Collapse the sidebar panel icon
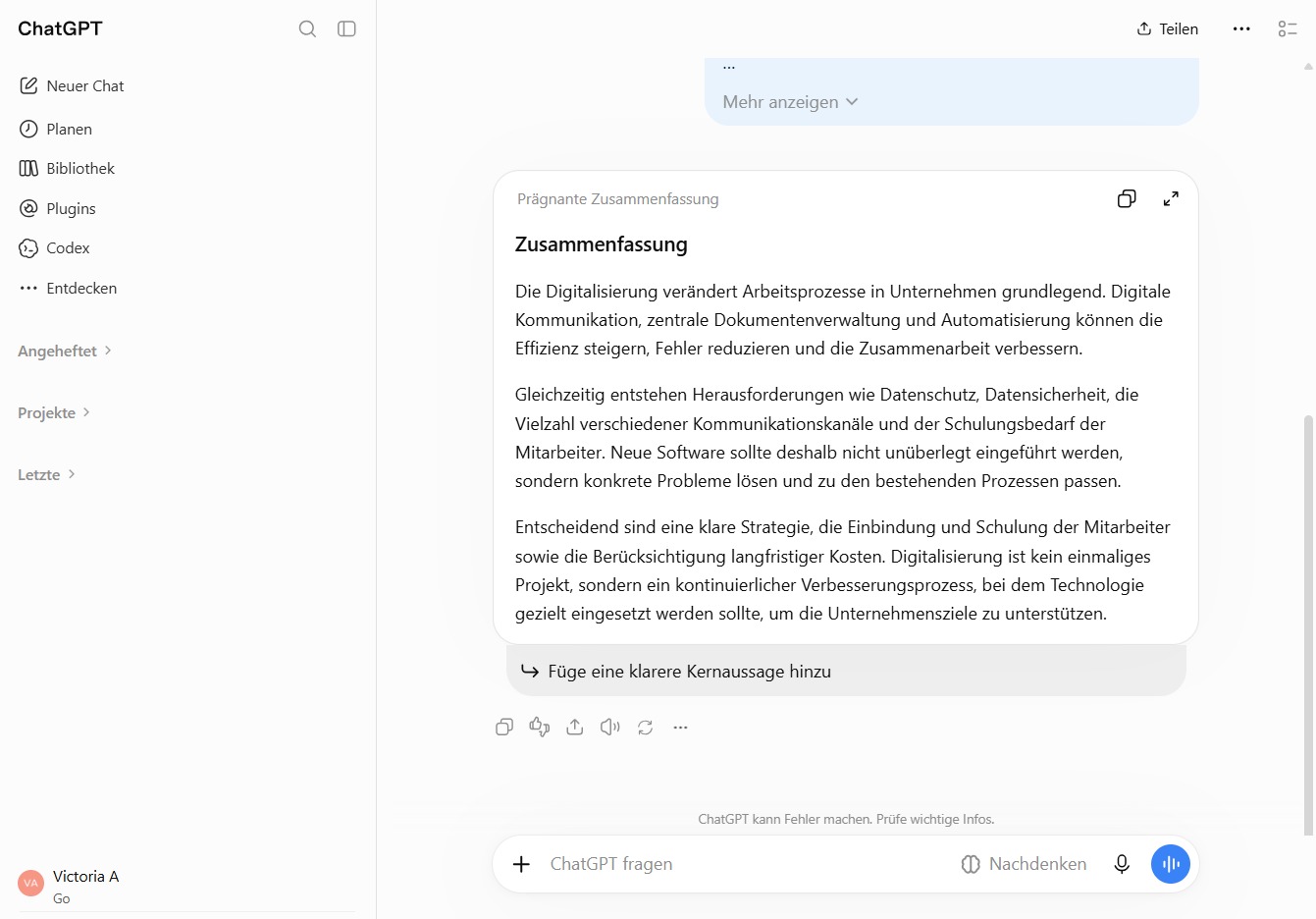This screenshot has height=919, width=1316. [346, 28]
